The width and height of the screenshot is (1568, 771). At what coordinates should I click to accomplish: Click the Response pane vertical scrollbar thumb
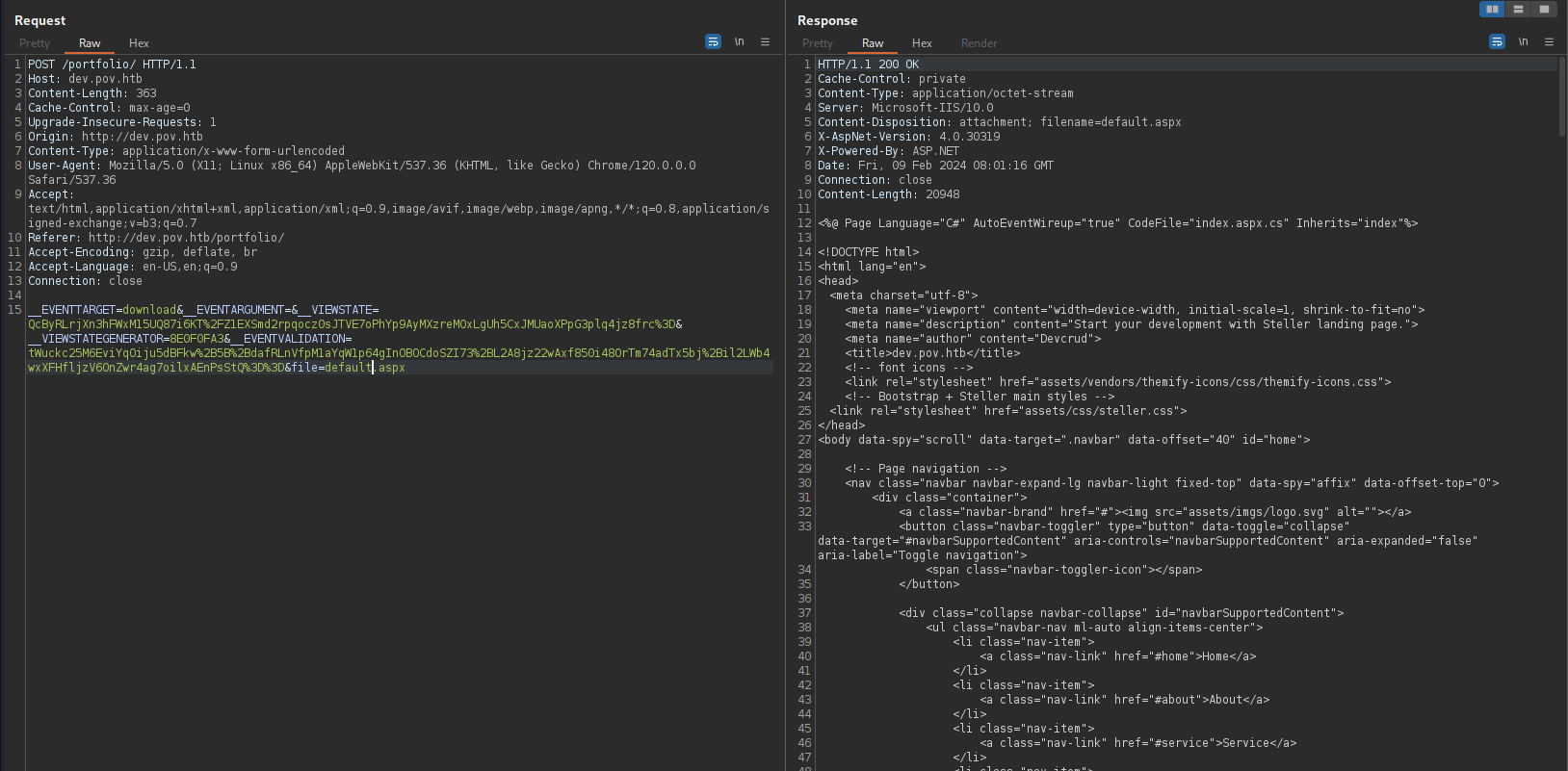[x=1562, y=96]
